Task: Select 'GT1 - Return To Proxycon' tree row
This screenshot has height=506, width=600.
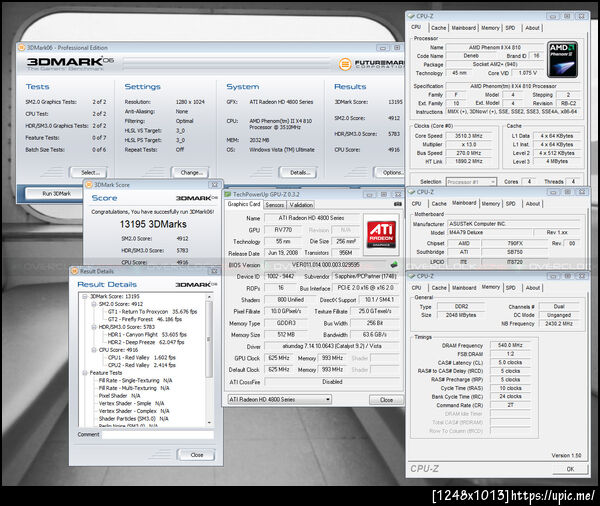Action: pyautogui.click(x=152, y=312)
